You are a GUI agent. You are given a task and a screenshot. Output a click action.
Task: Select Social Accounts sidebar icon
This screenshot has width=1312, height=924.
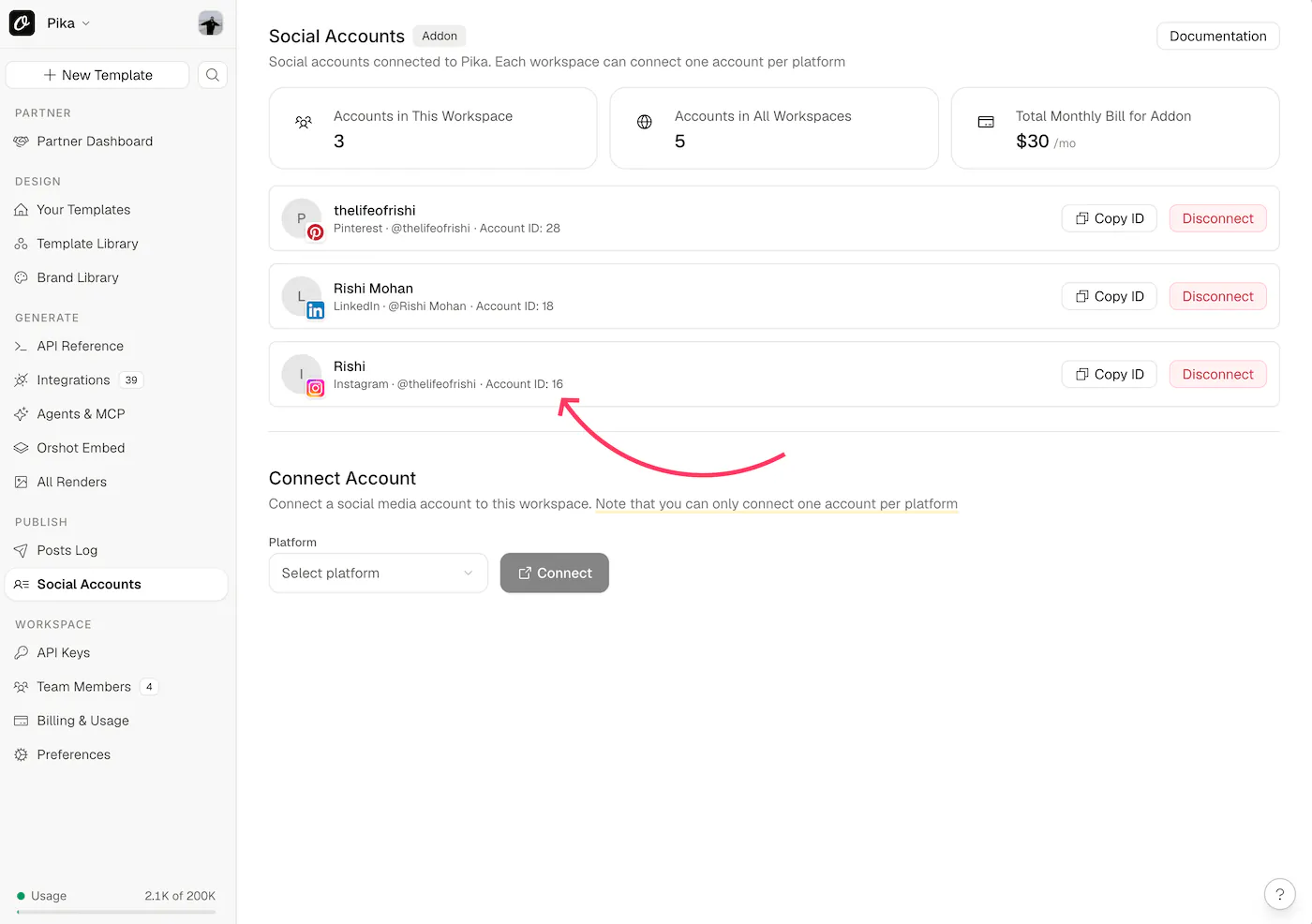pyautogui.click(x=22, y=584)
